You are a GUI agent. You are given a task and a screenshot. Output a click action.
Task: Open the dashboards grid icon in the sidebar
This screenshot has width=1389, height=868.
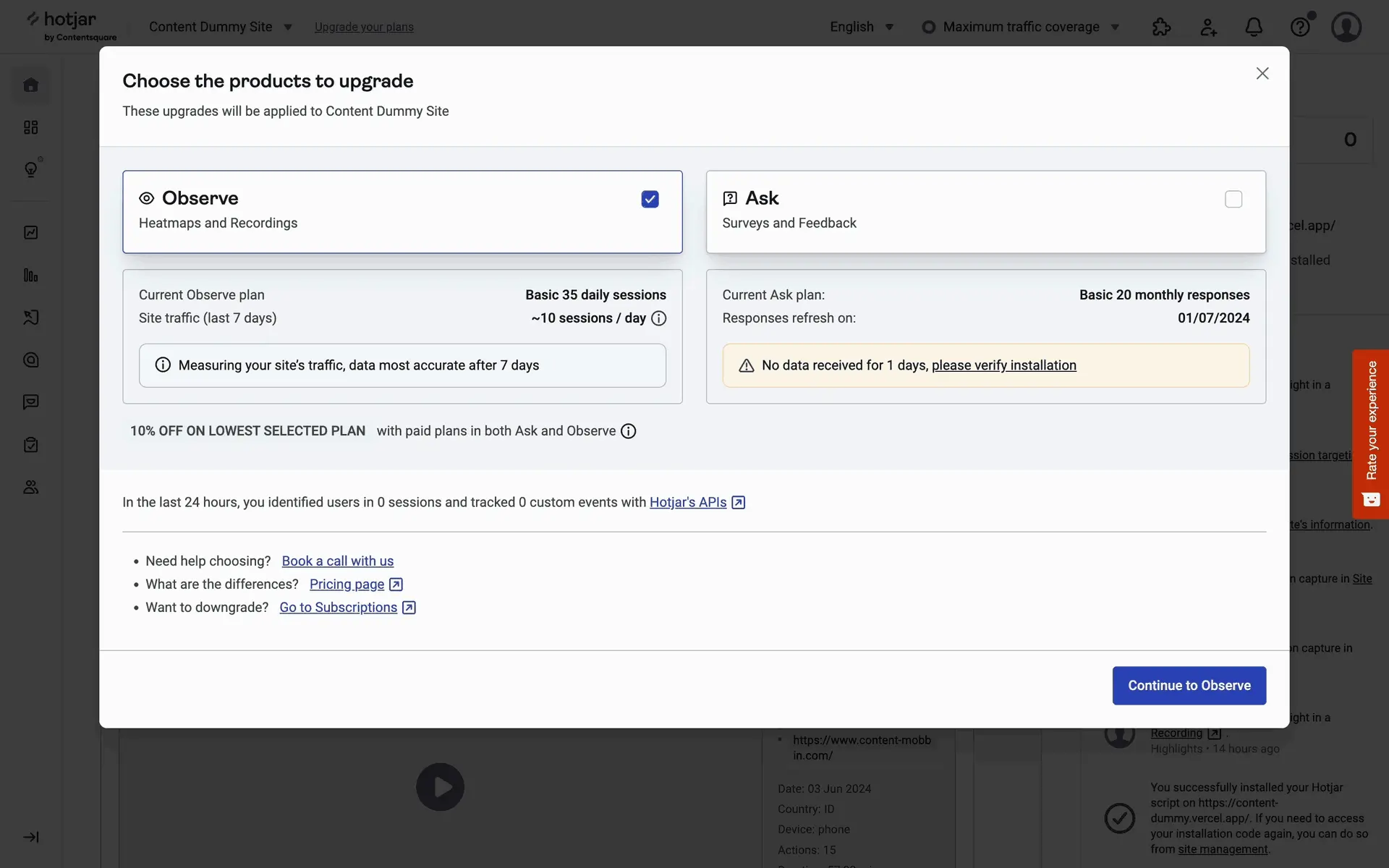(30, 127)
